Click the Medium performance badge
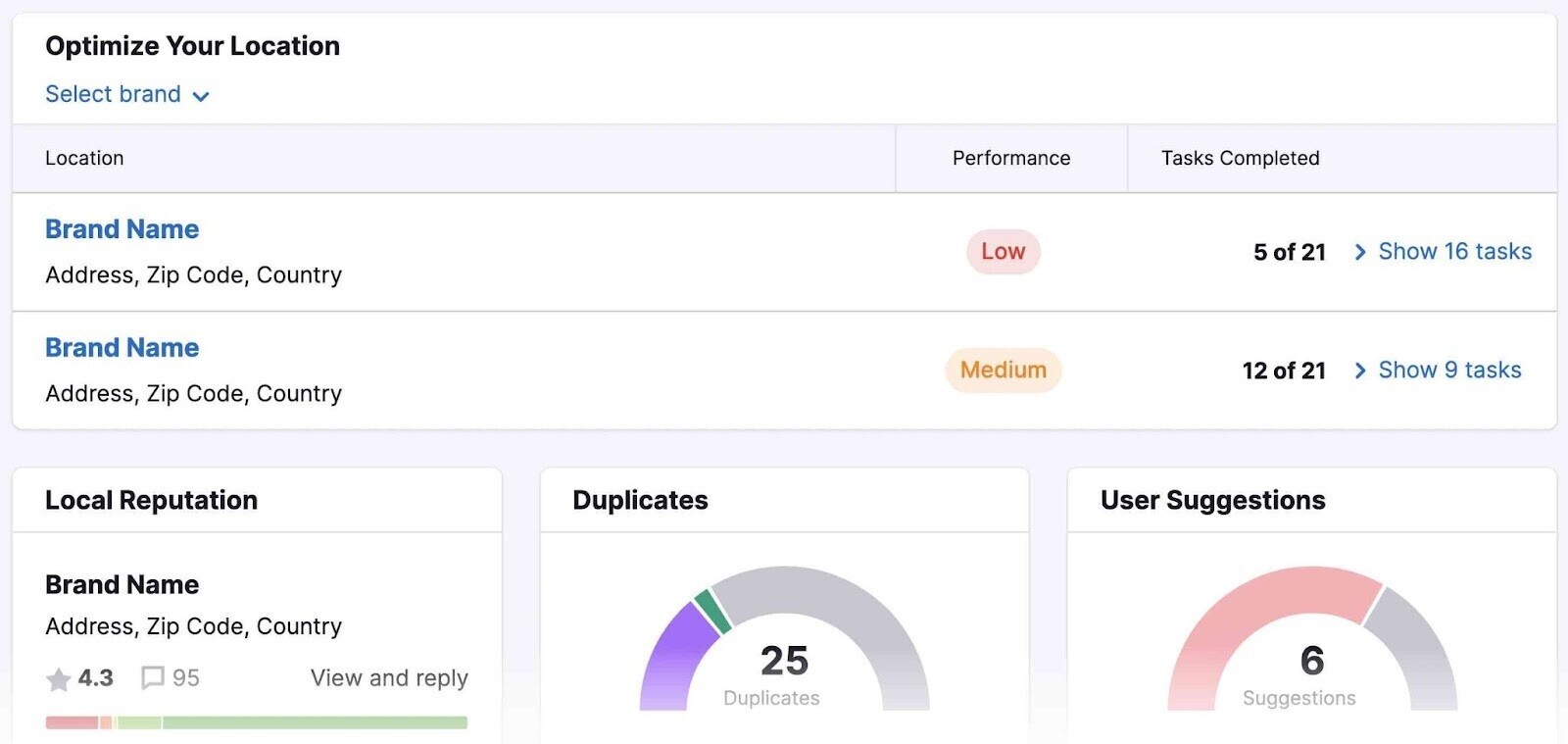 [1003, 371]
